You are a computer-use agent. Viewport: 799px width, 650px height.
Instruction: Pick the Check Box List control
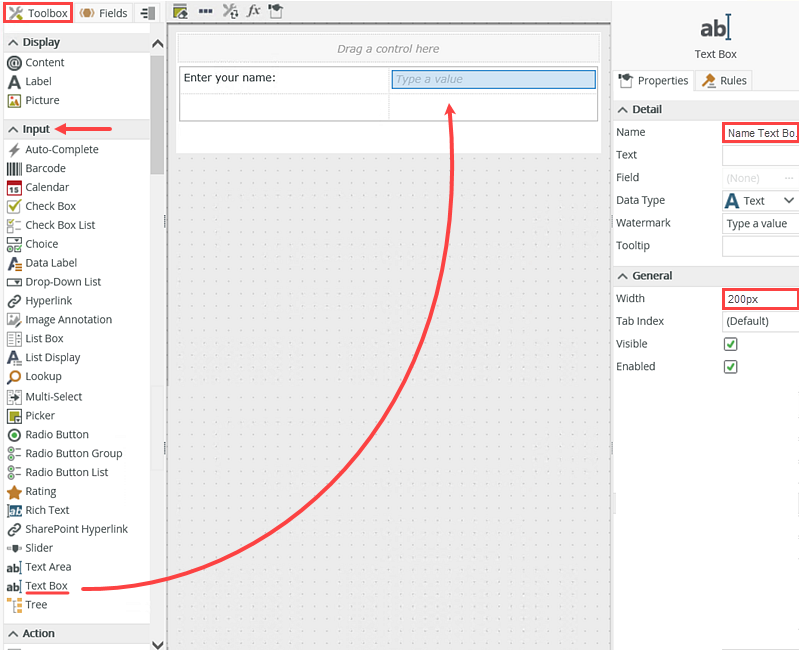[51, 225]
